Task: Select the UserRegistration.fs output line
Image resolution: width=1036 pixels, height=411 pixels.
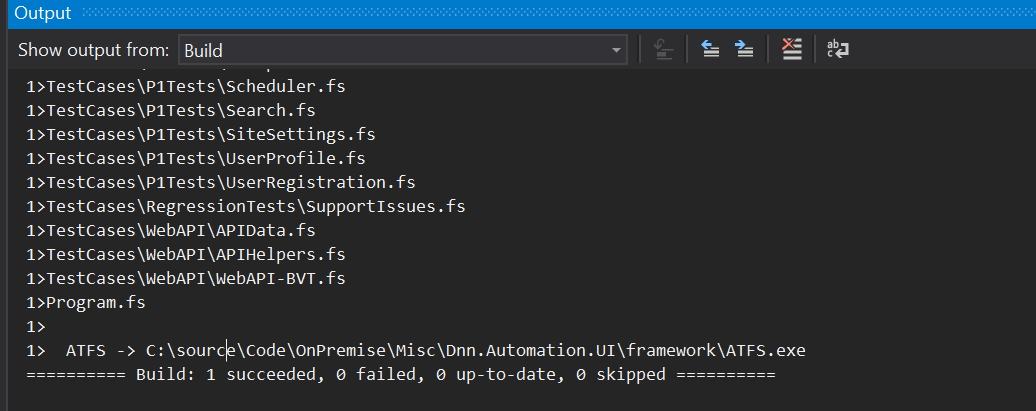Action: tap(221, 182)
